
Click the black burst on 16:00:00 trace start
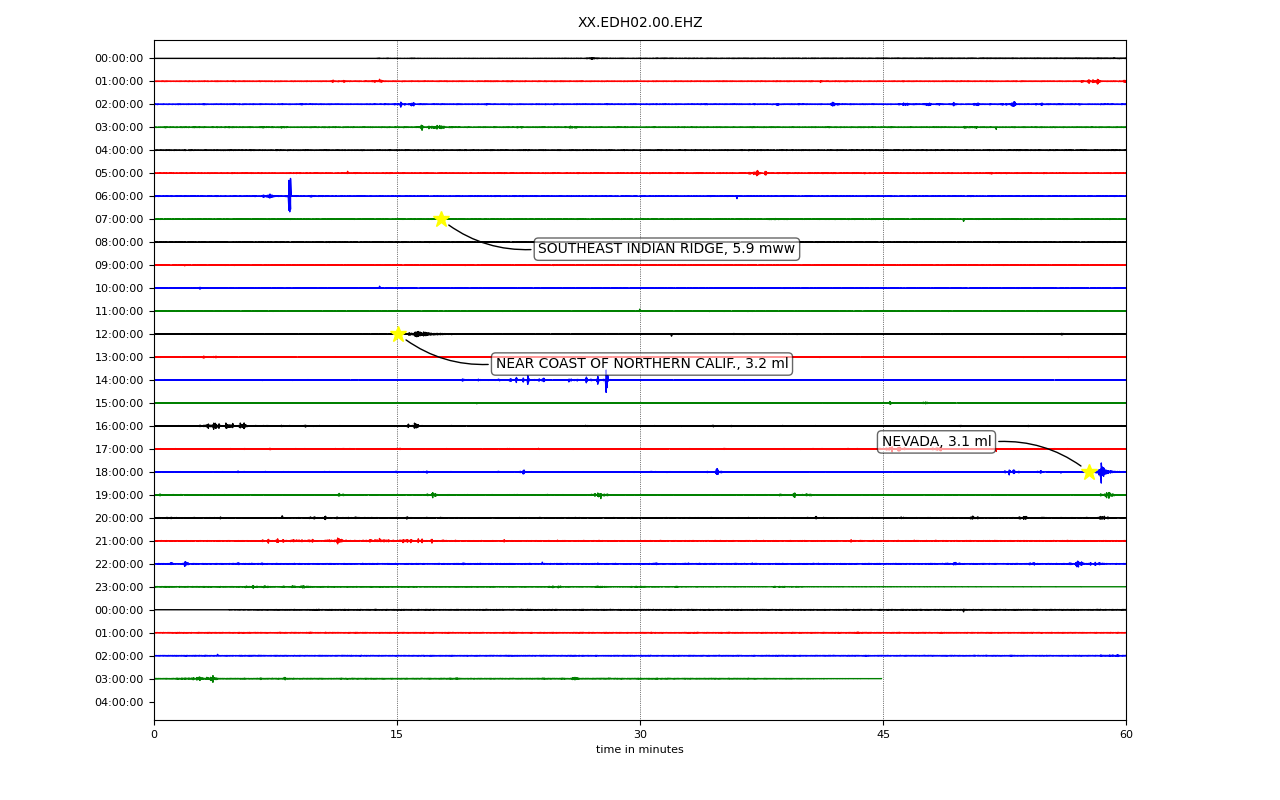(226, 426)
